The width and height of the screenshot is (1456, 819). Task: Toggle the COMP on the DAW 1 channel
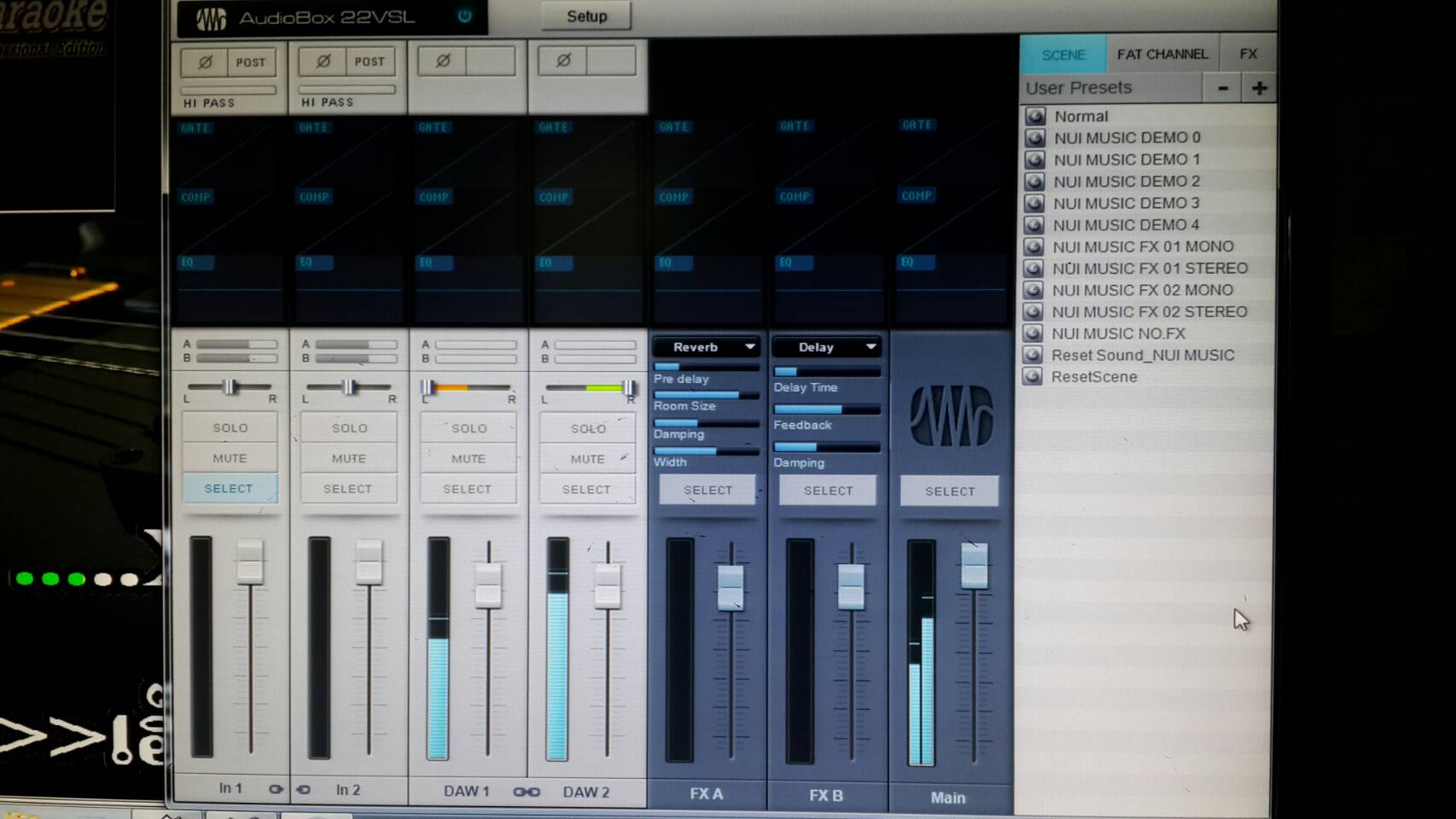(x=434, y=197)
